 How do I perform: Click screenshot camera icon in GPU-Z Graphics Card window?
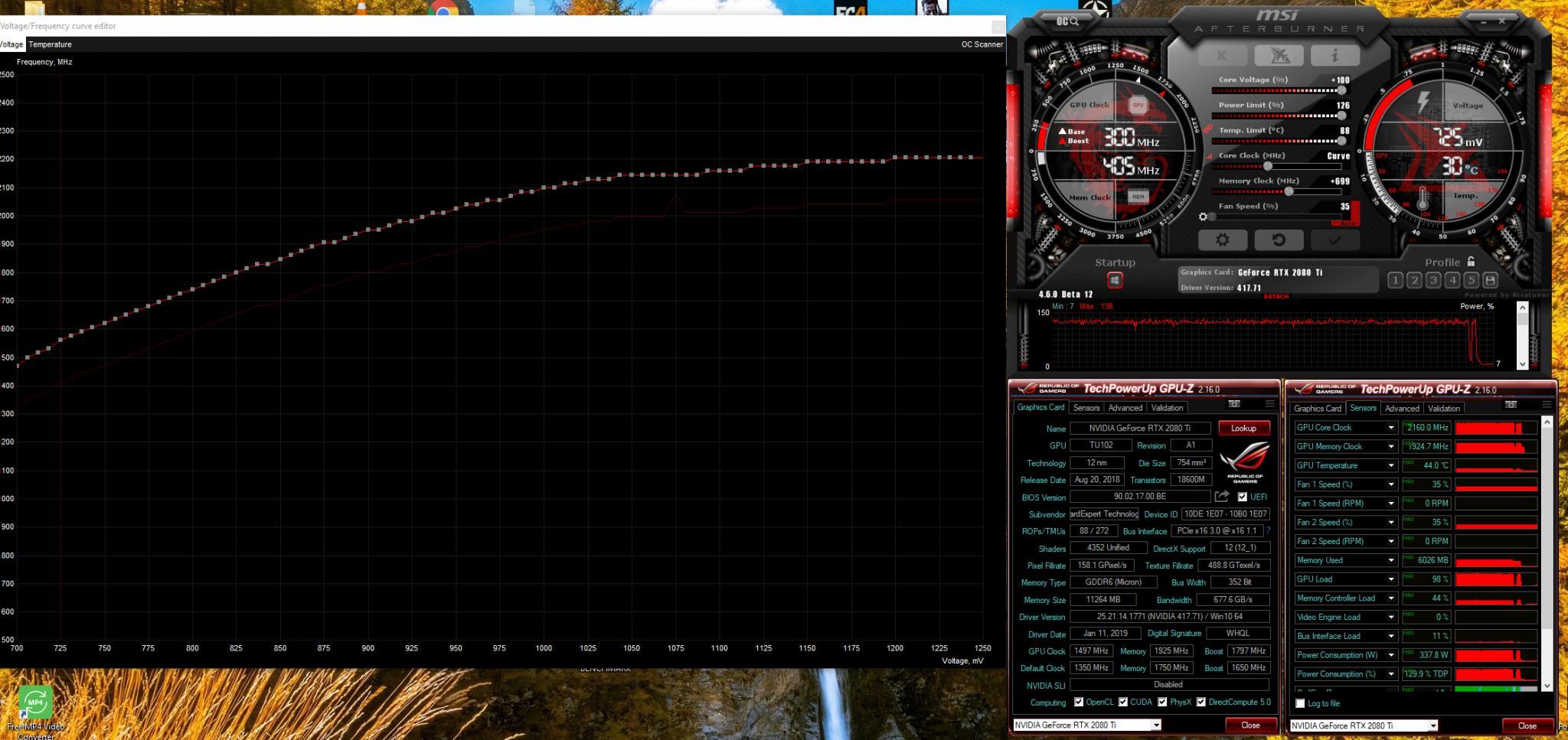click(x=1234, y=404)
